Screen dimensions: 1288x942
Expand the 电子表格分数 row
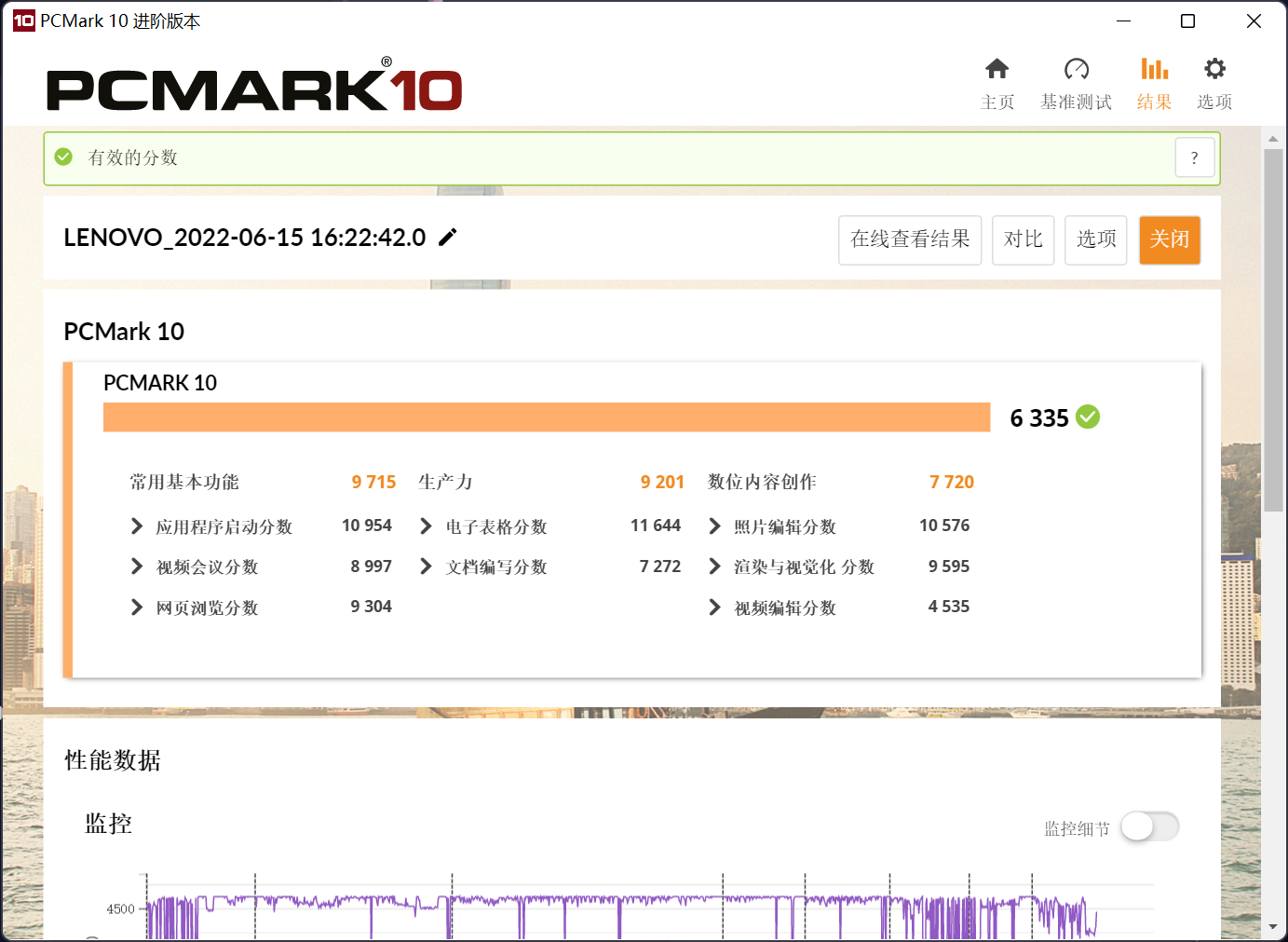(x=426, y=526)
